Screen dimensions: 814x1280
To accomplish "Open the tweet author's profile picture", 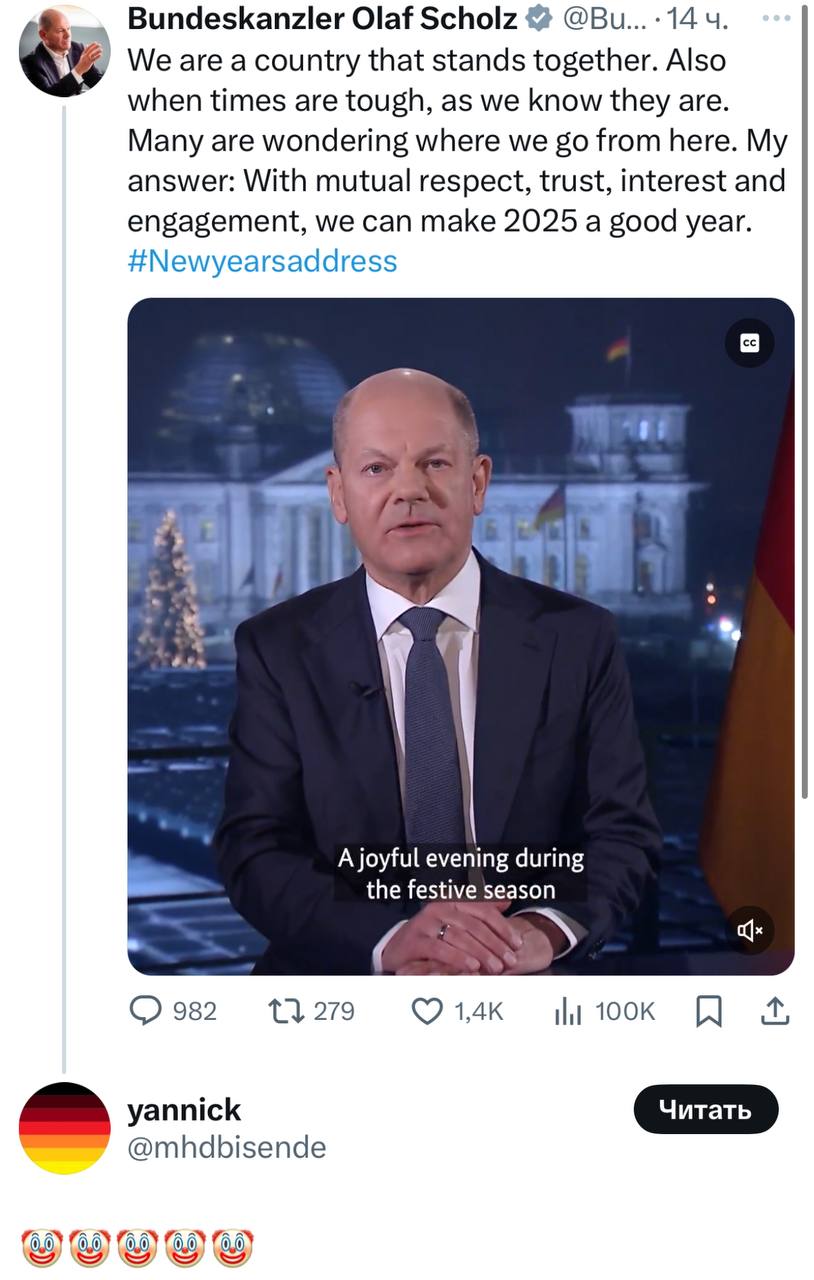I will click(x=64, y=50).
